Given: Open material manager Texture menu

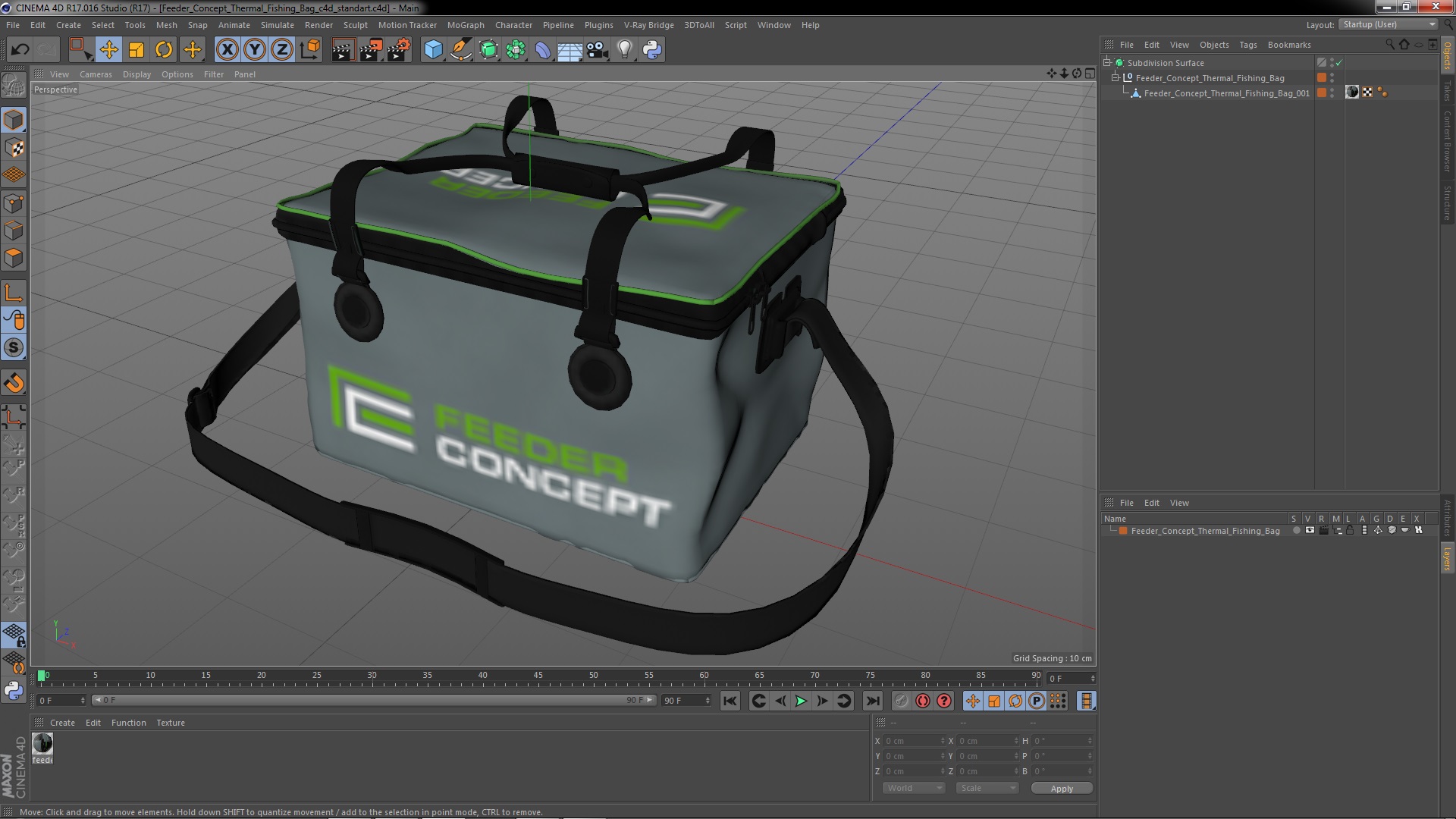Looking at the screenshot, I should click(170, 723).
